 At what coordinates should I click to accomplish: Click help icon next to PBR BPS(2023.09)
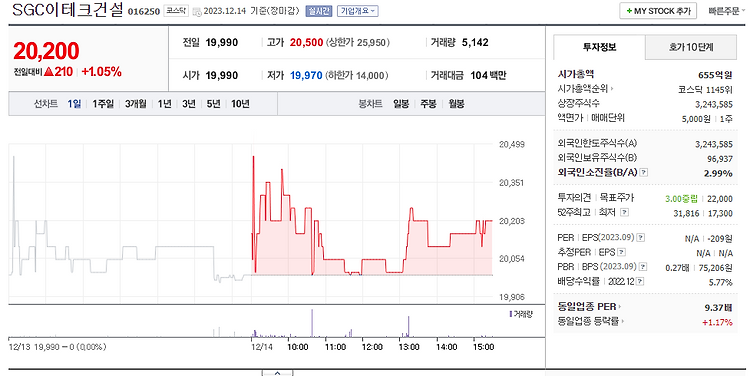coord(643,266)
